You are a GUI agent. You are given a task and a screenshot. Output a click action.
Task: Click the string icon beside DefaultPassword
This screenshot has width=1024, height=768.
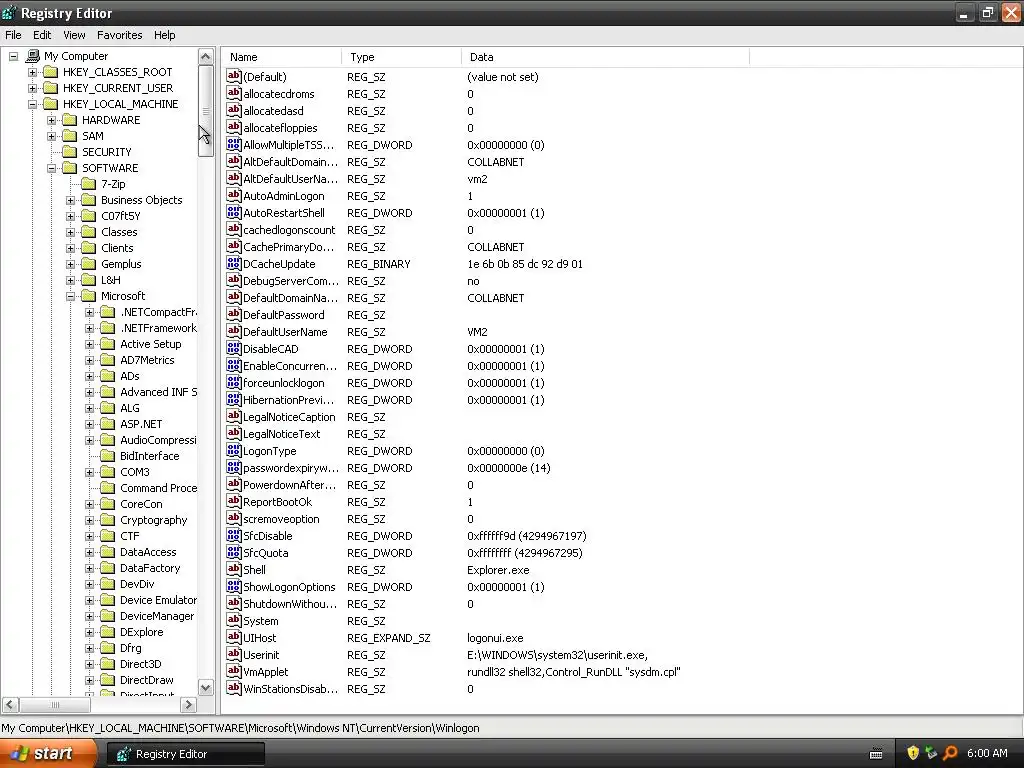234,314
